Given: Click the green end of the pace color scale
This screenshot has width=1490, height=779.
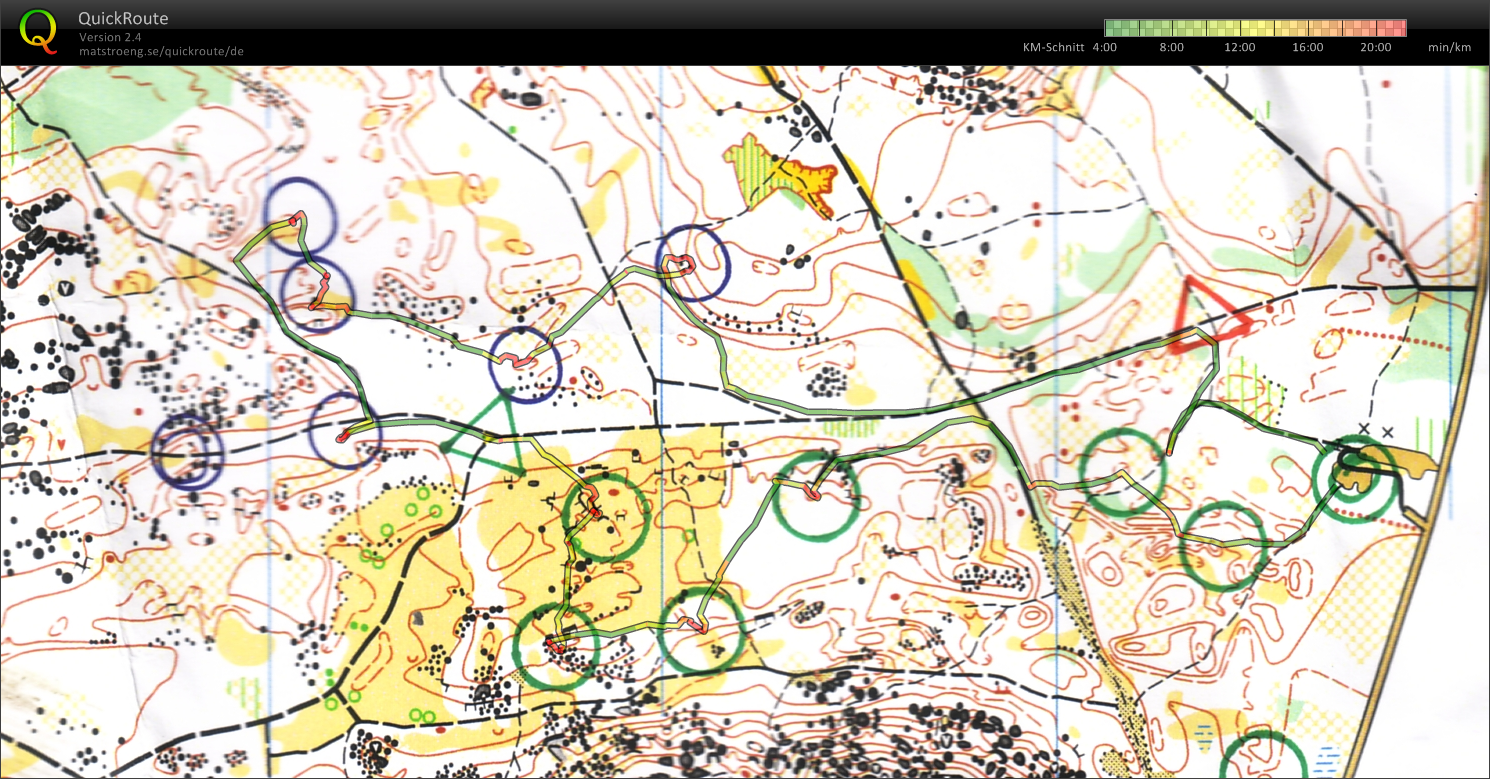Looking at the screenshot, I should (x=1112, y=27).
